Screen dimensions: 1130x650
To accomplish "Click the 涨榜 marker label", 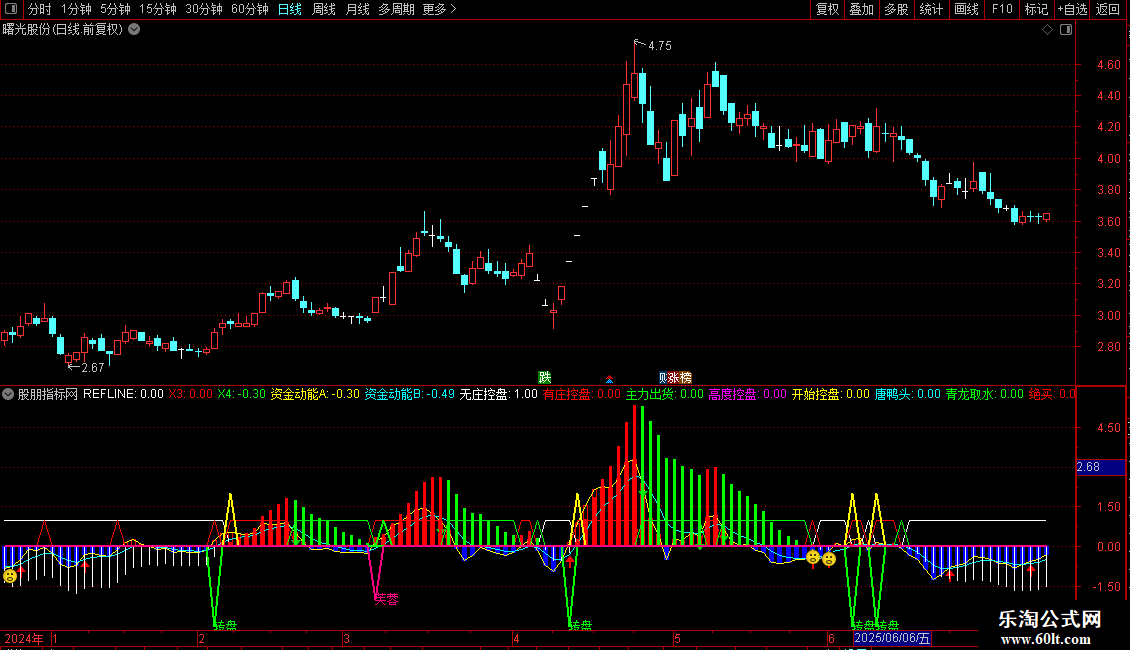I will (x=680, y=378).
